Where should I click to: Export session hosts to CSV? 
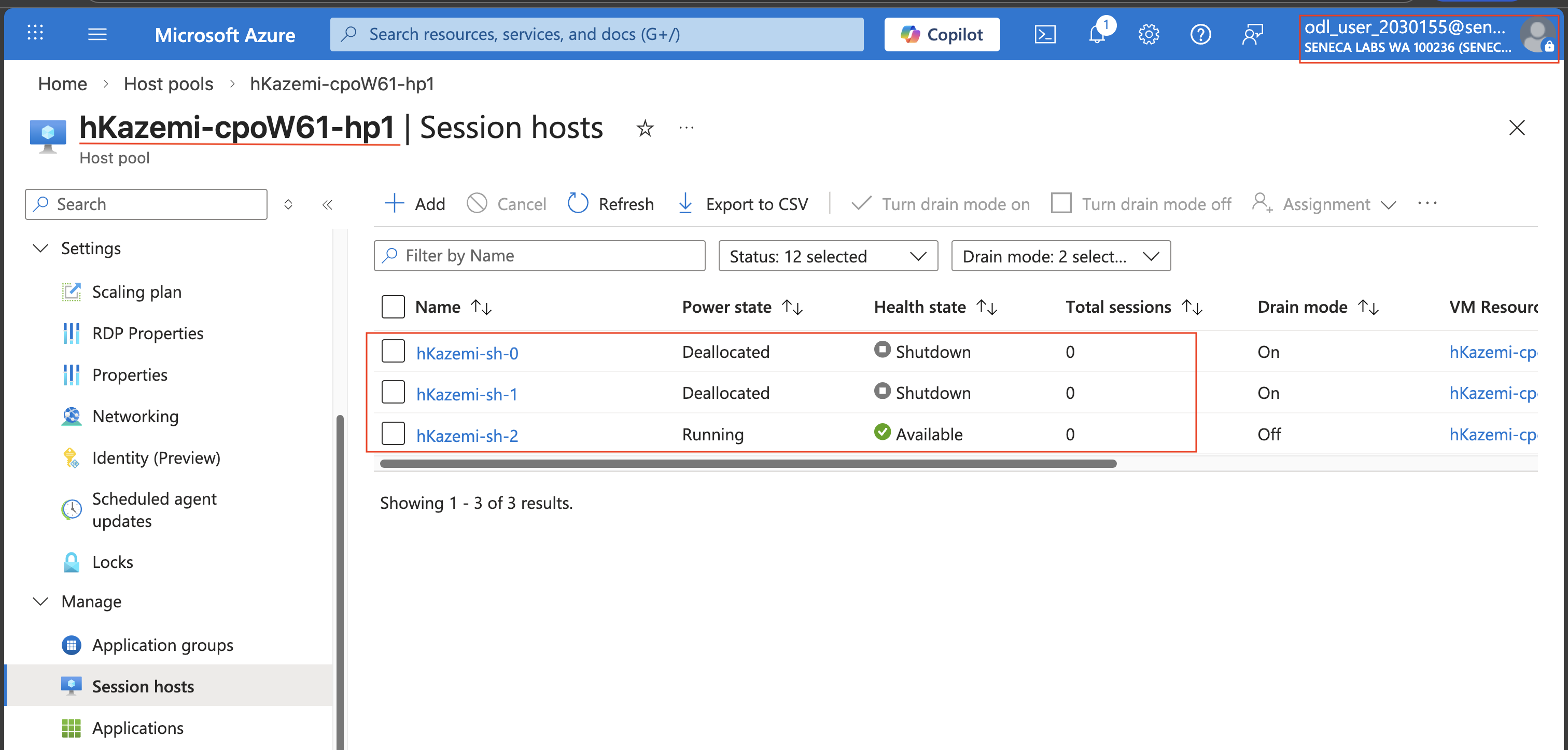point(743,204)
